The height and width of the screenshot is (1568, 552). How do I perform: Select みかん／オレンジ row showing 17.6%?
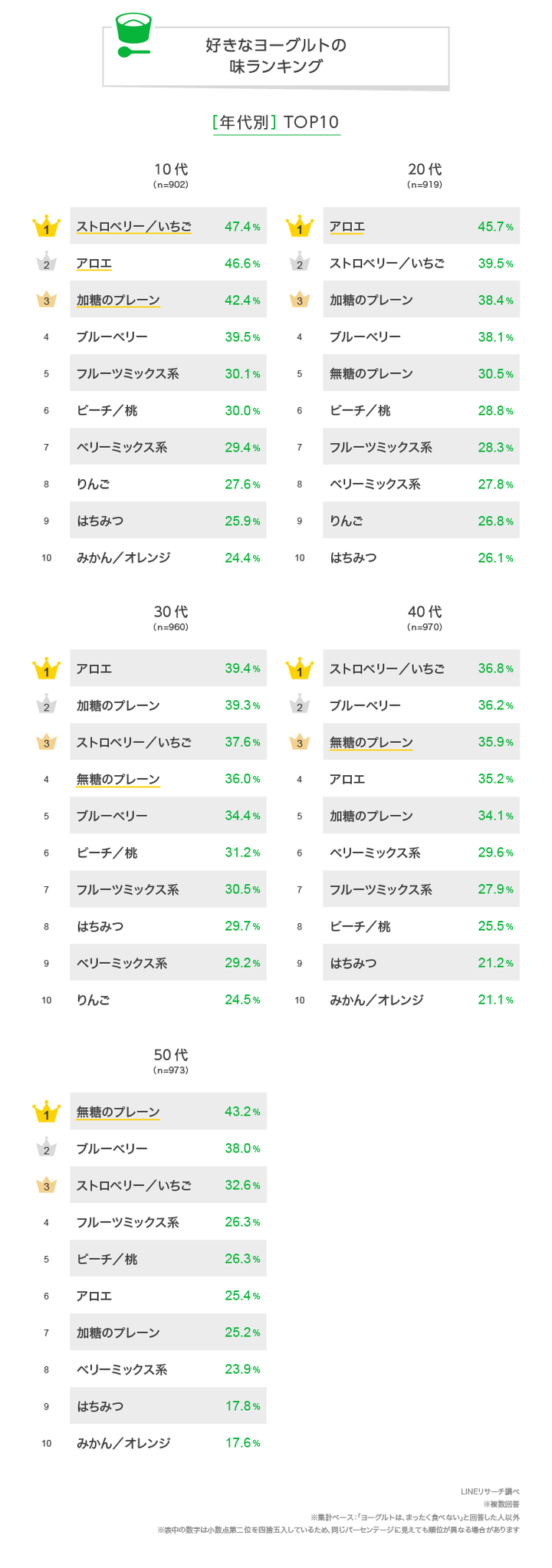[x=168, y=1443]
